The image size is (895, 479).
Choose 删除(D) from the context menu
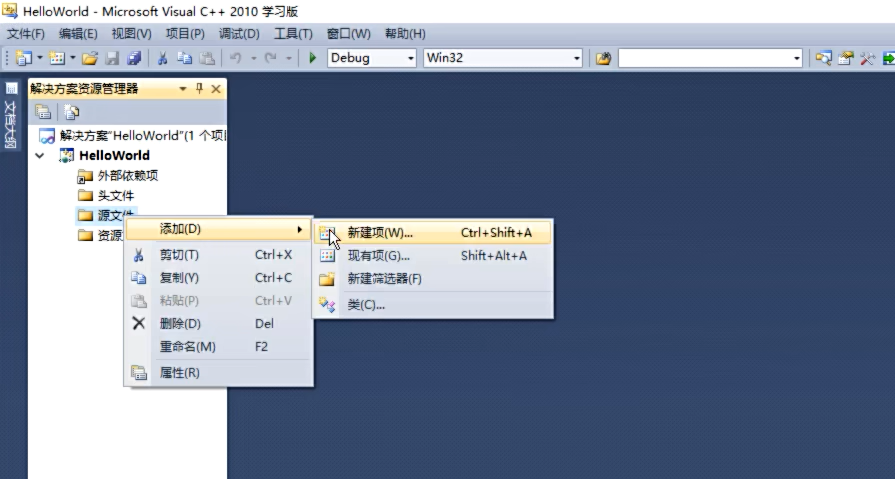(219, 324)
